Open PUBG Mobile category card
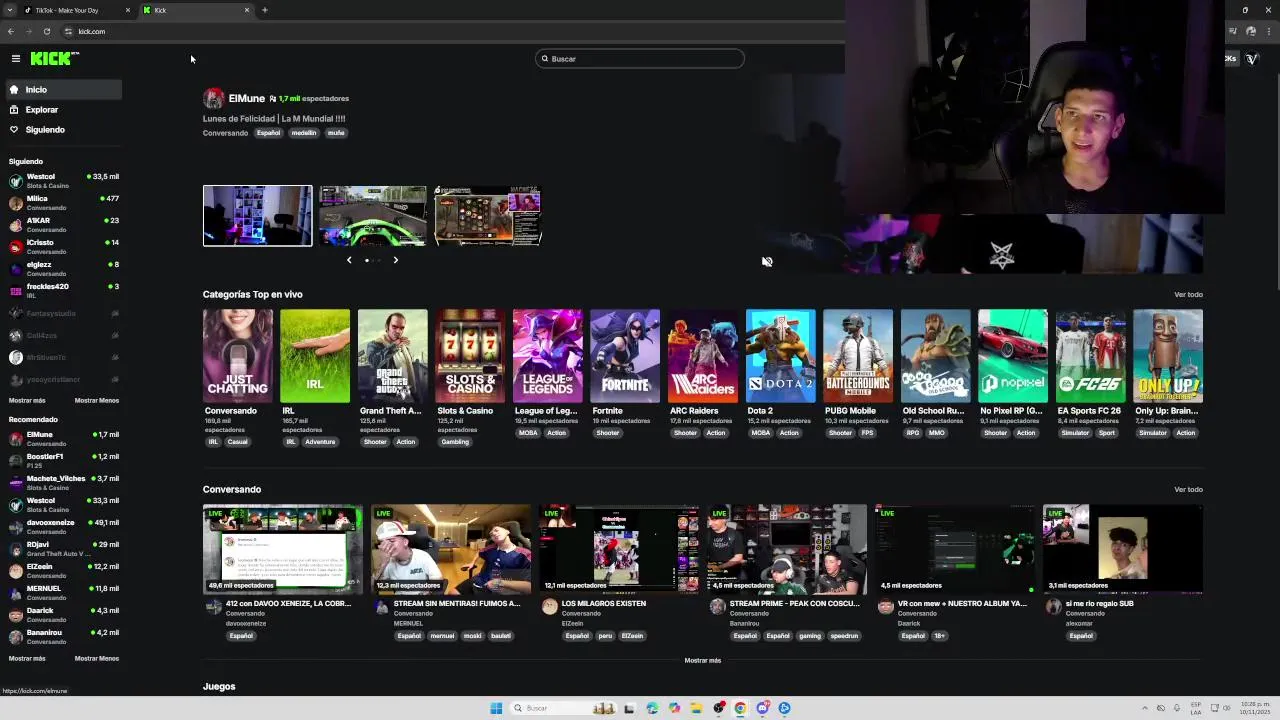1280x720 pixels. click(858, 356)
